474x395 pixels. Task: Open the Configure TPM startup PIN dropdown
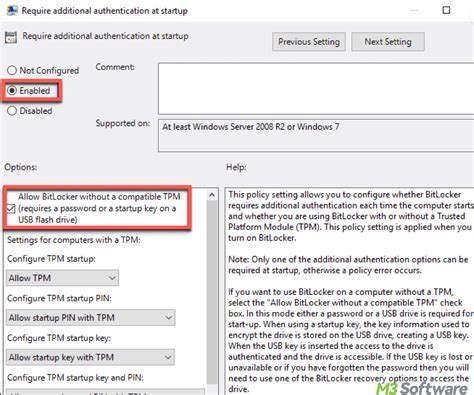(91, 318)
